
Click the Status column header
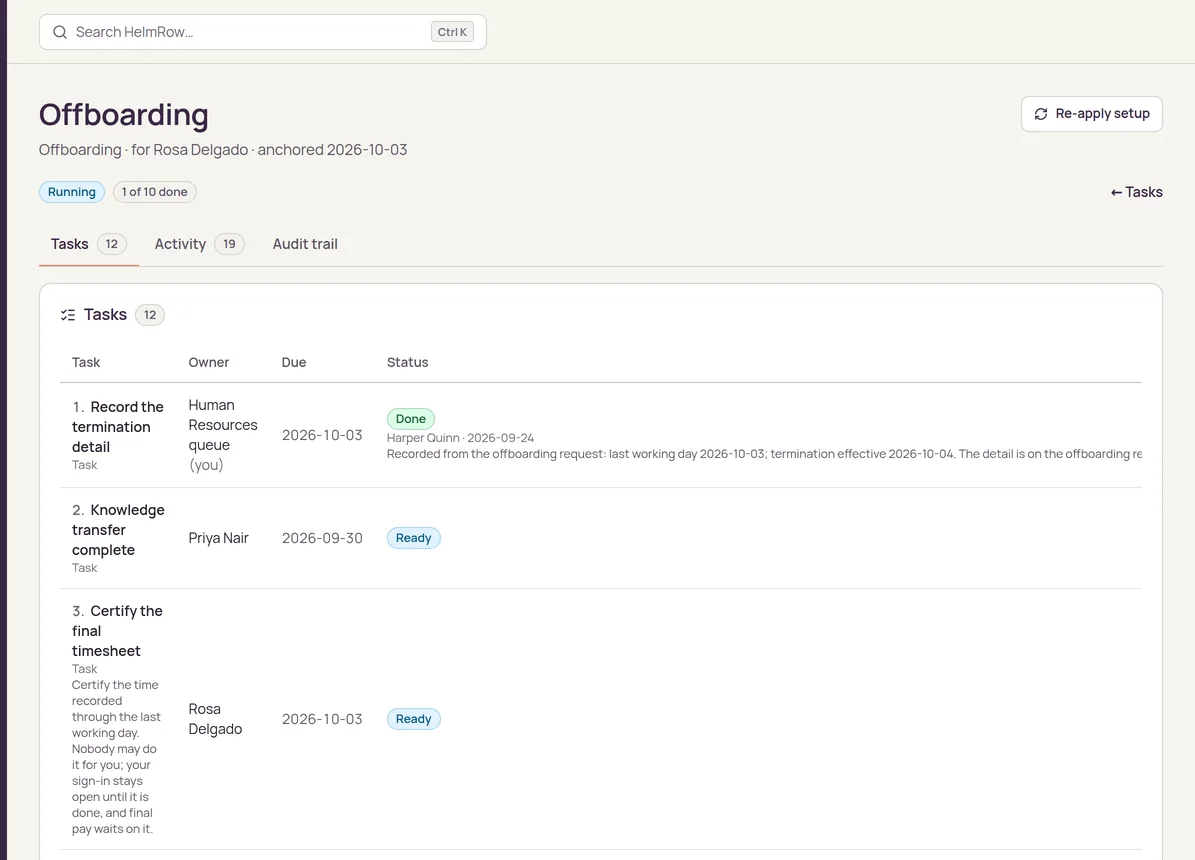408,362
